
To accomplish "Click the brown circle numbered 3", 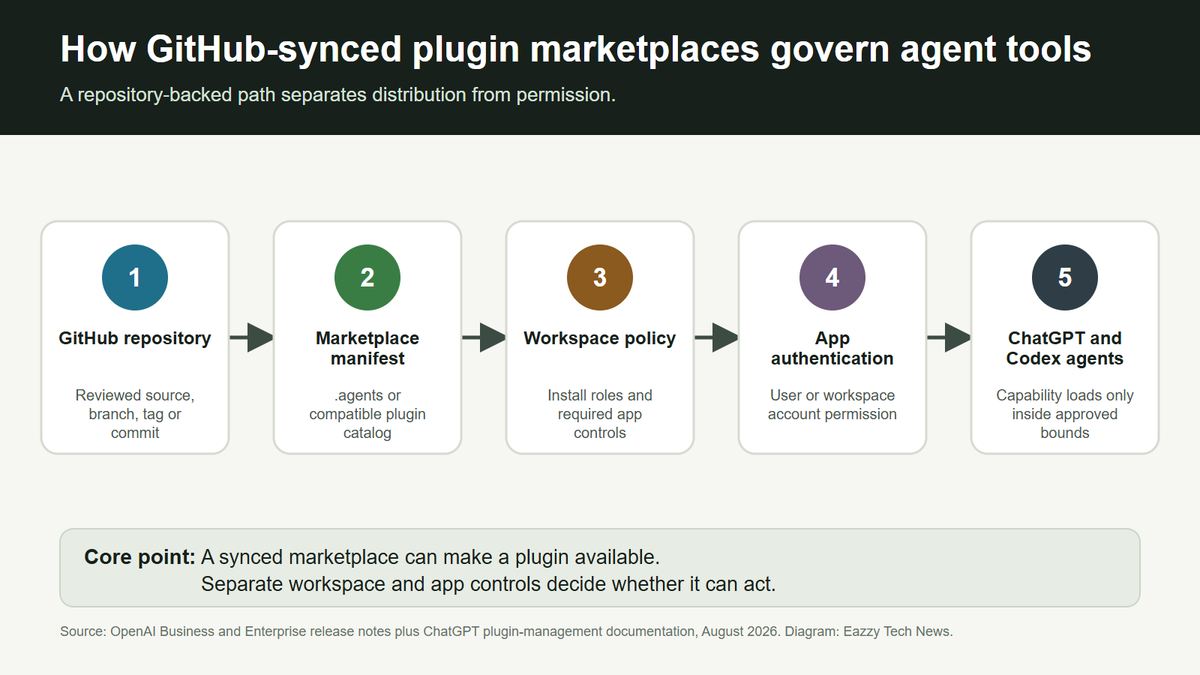I will pos(600,277).
